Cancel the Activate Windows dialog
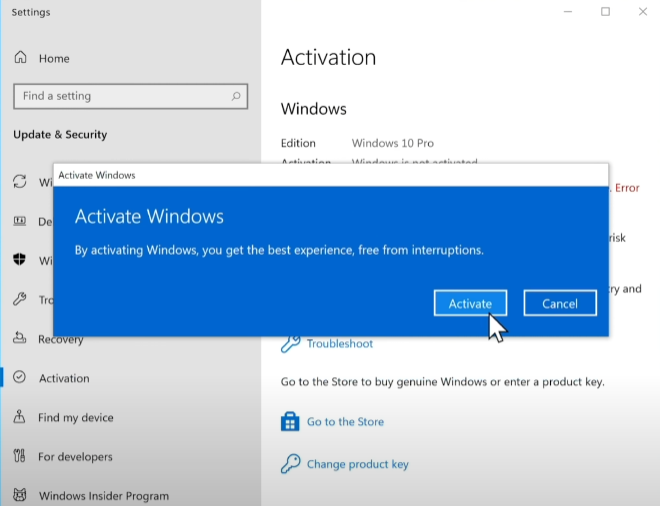The width and height of the screenshot is (660, 506). 560,303
